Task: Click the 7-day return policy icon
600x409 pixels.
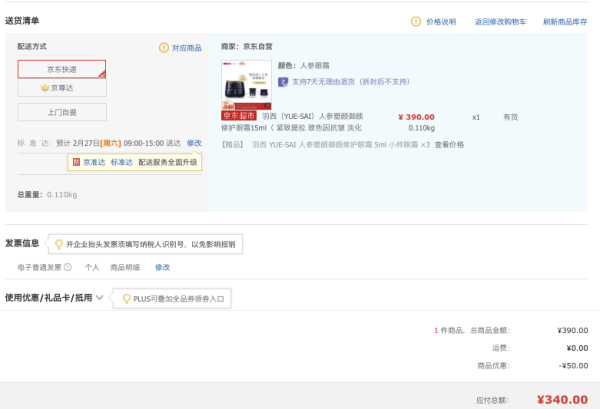Action: click(283, 82)
